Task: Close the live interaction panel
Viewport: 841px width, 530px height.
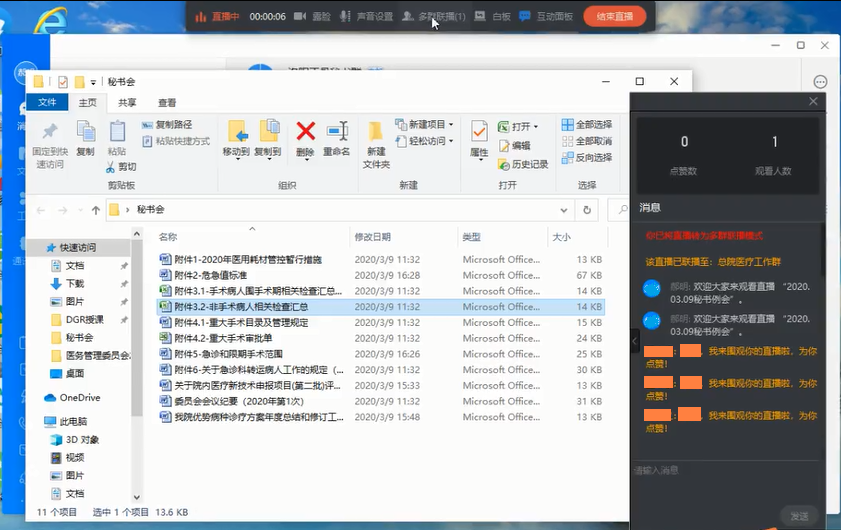Action: coord(813,101)
